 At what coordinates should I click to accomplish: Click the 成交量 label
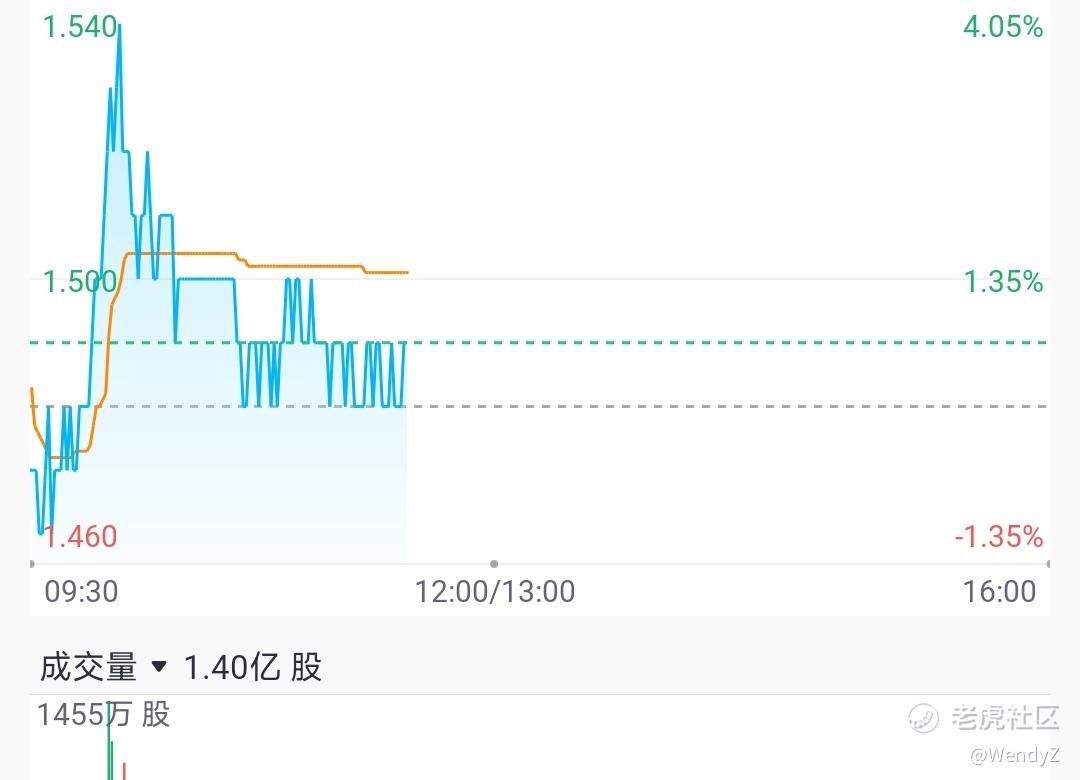[x=89, y=667]
